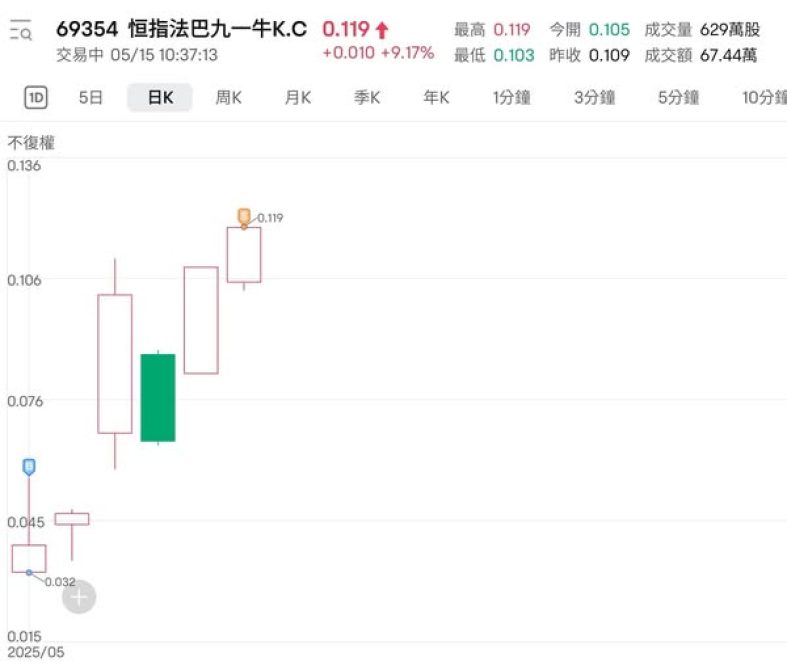Viewport: 787px width, 670px height.
Task: Click the red up arrow beside price
Action: (x=382, y=30)
